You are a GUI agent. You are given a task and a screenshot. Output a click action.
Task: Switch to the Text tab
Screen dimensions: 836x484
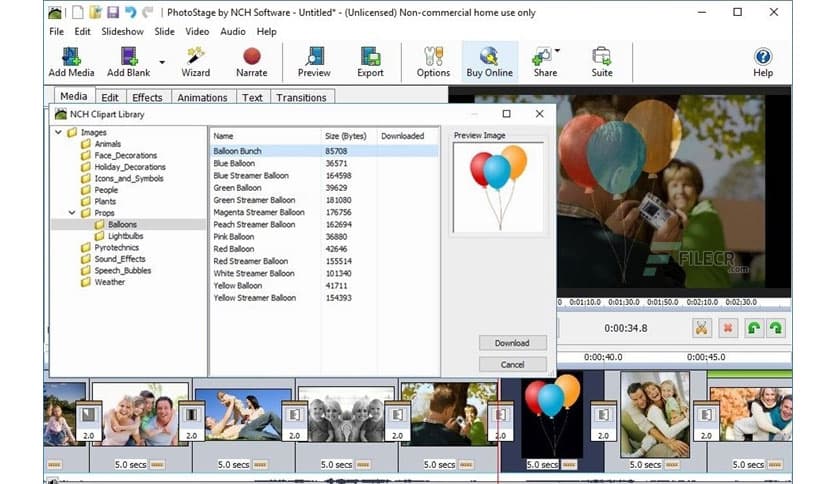[252, 98]
